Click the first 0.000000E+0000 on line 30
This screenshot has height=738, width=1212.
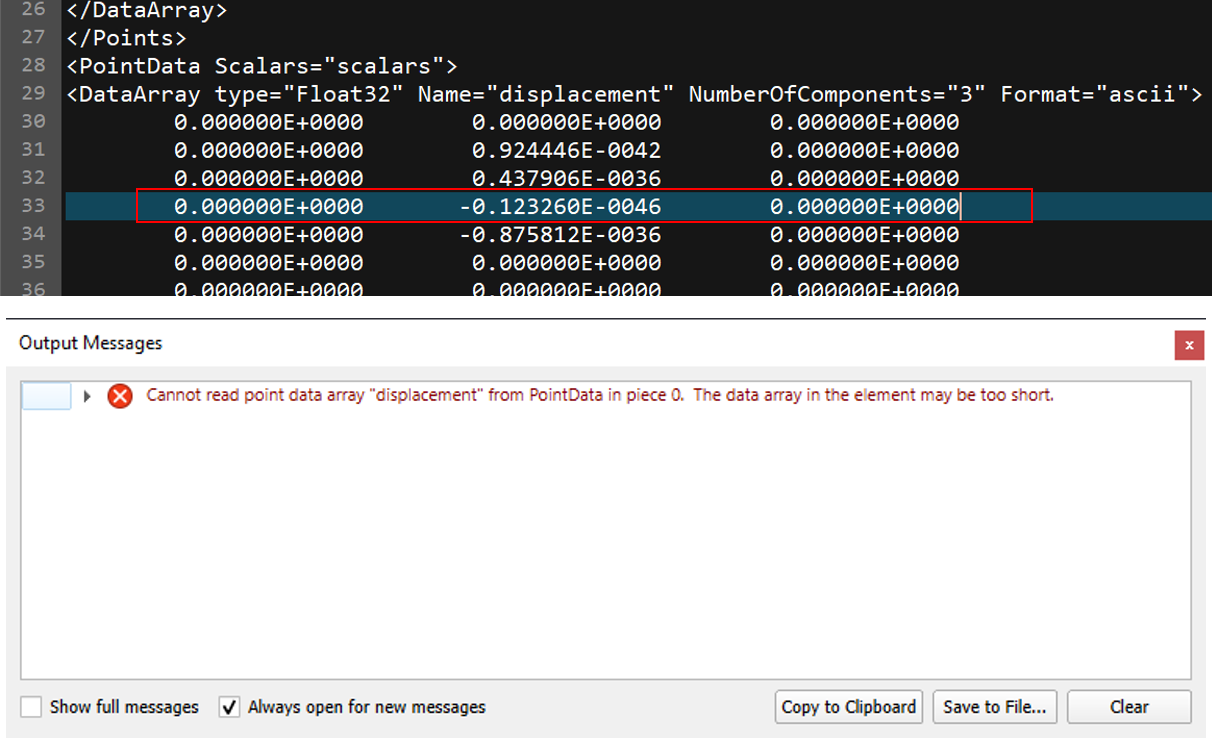268,123
